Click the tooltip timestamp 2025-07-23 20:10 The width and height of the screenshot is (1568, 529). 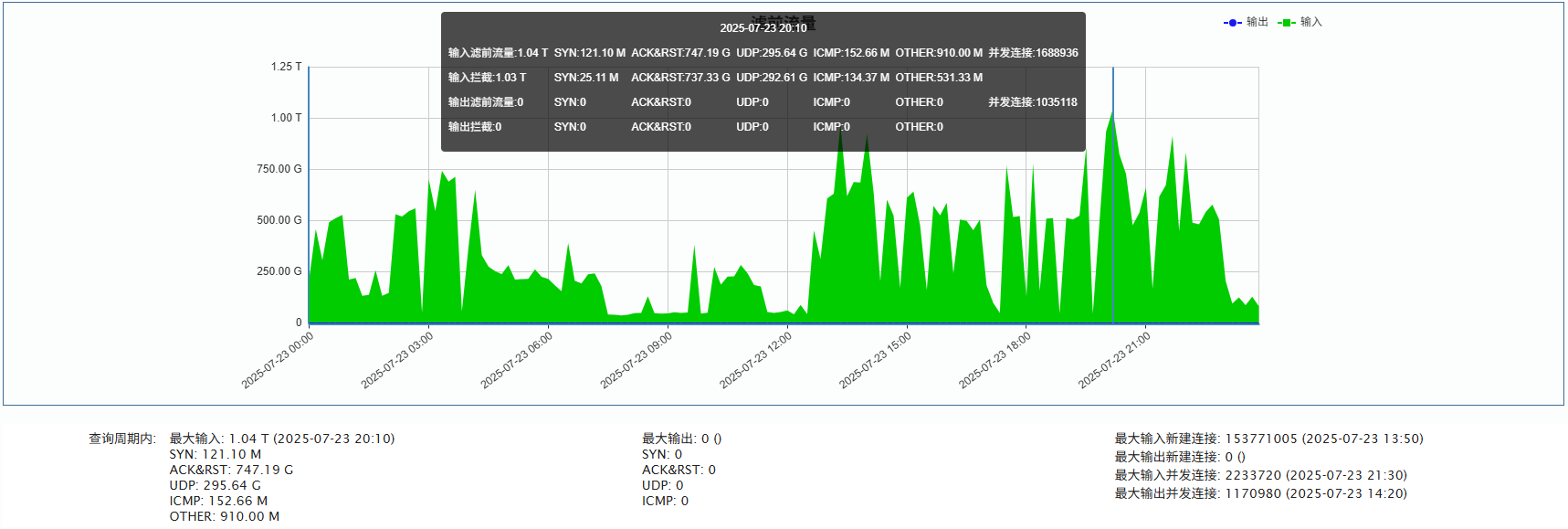[763, 28]
